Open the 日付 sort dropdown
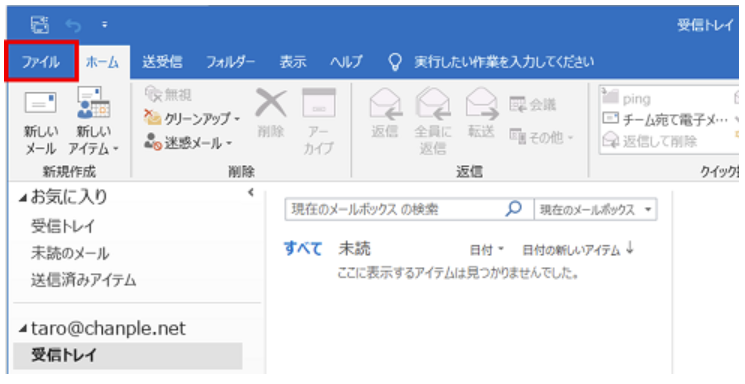745x384 pixels. pyautogui.click(x=487, y=250)
